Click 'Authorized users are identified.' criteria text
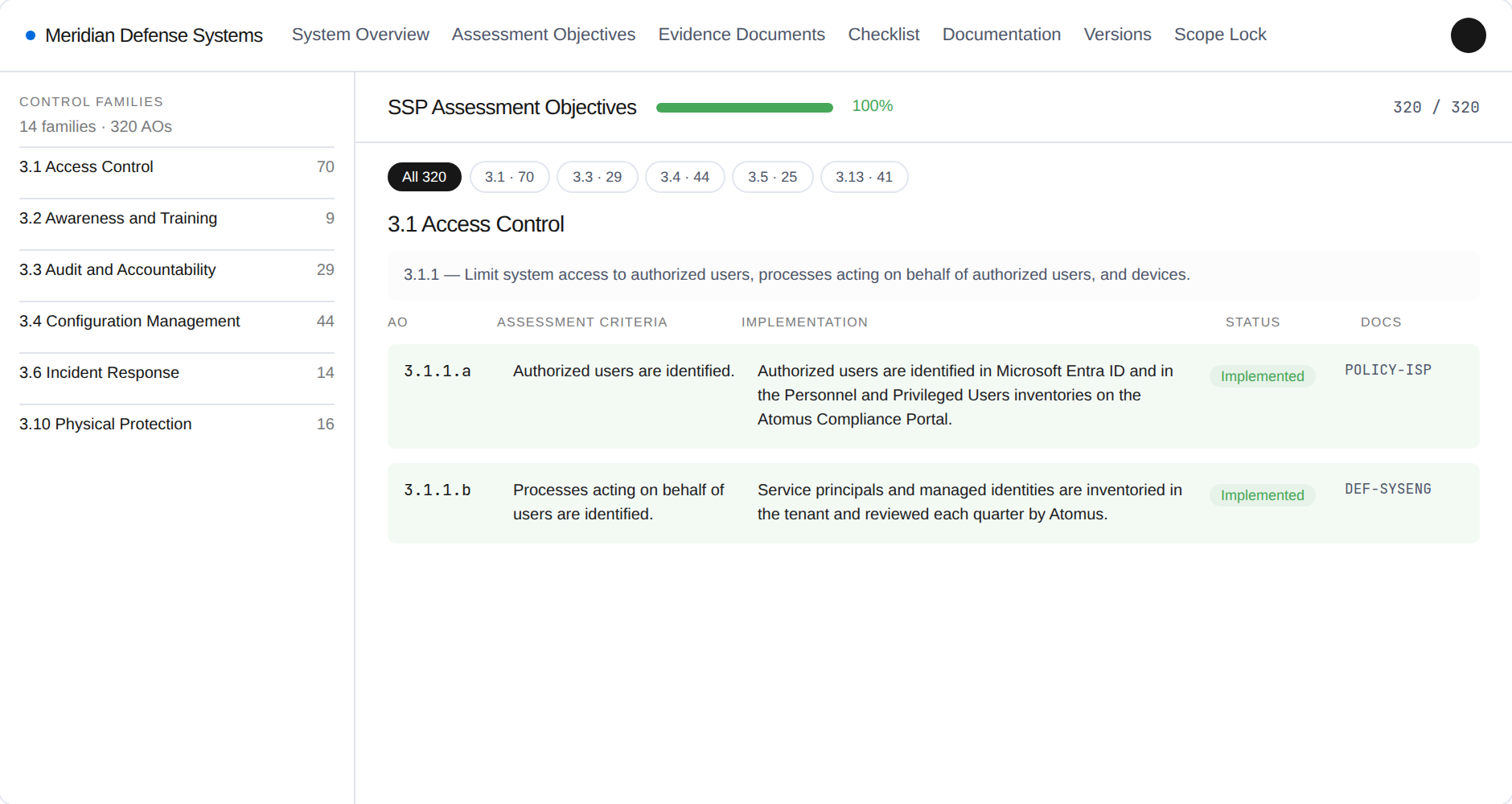 coord(624,371)
